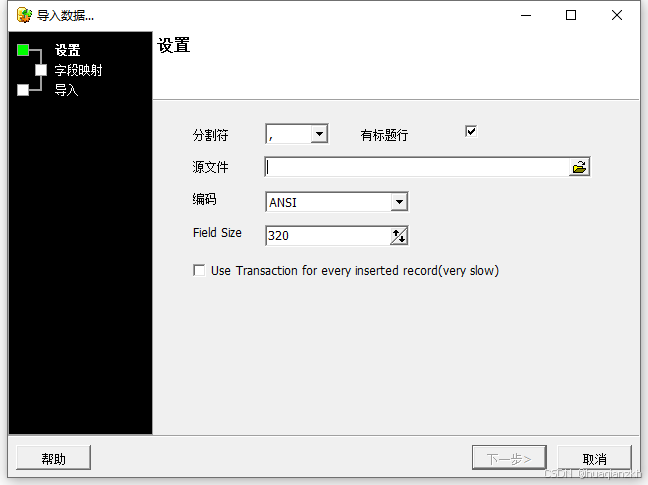Enable Use Transaction for every inserted record
648x485 pixels.
pos(199,271)
